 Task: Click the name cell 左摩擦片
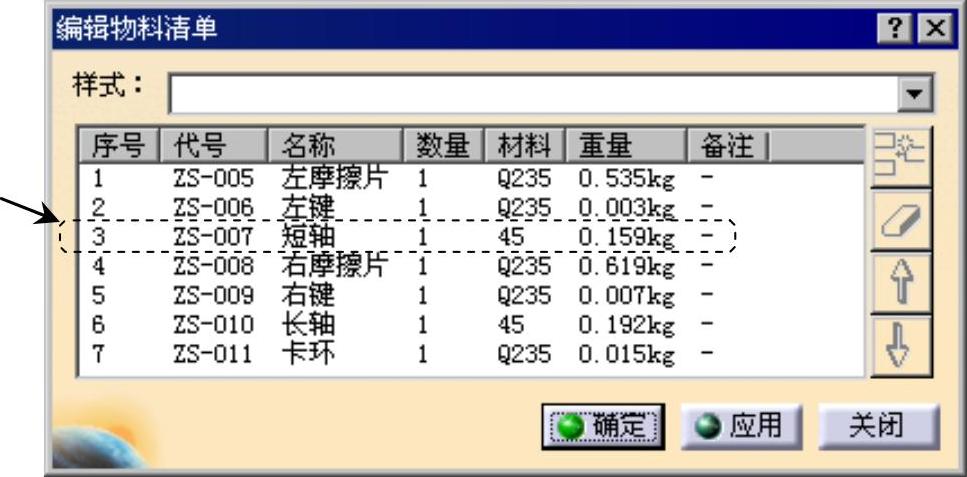(x=335, y=179)
